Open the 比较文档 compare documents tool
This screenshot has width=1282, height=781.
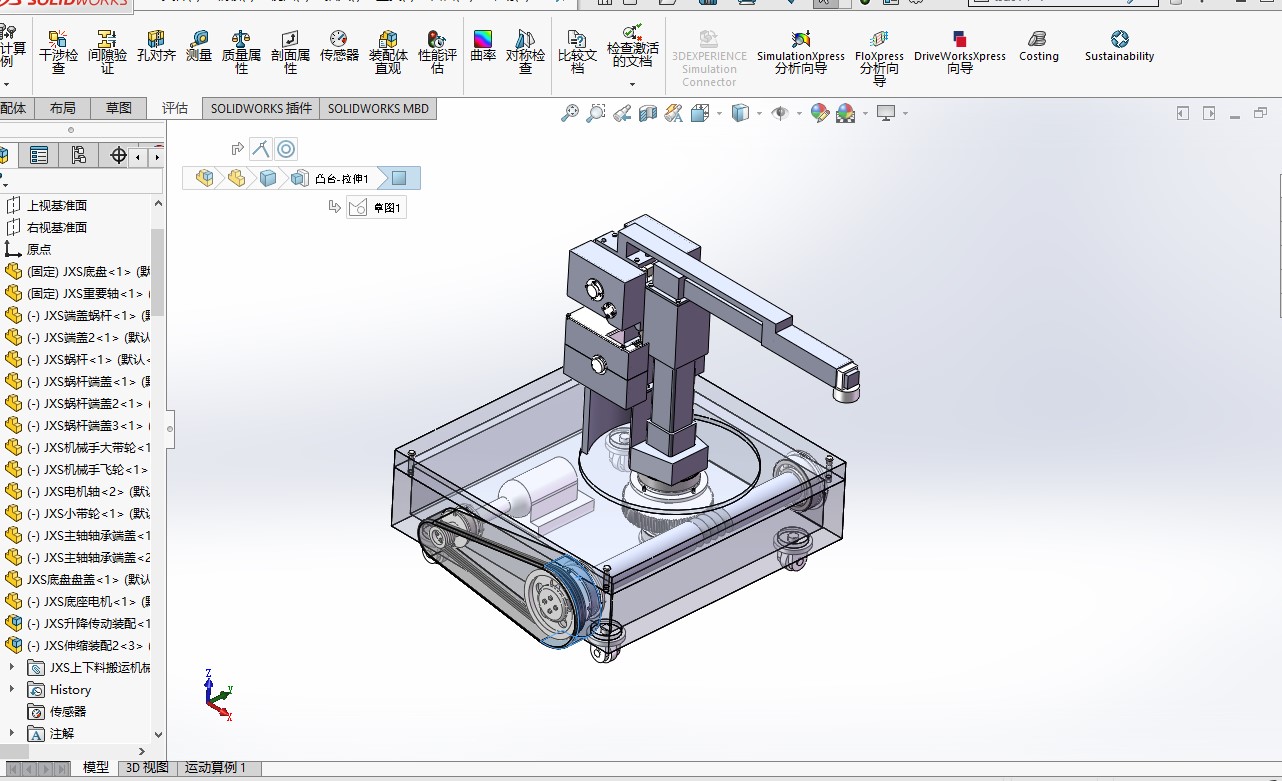click(x=577, y=51)
